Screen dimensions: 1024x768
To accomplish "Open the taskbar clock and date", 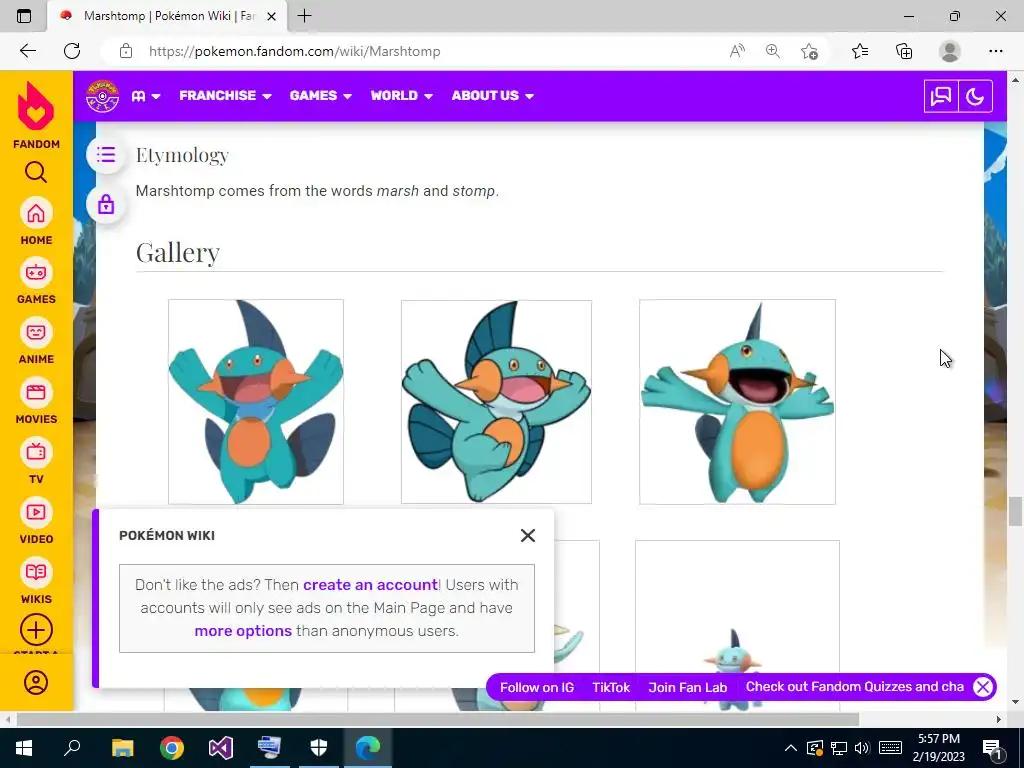I will pos(939,748).
